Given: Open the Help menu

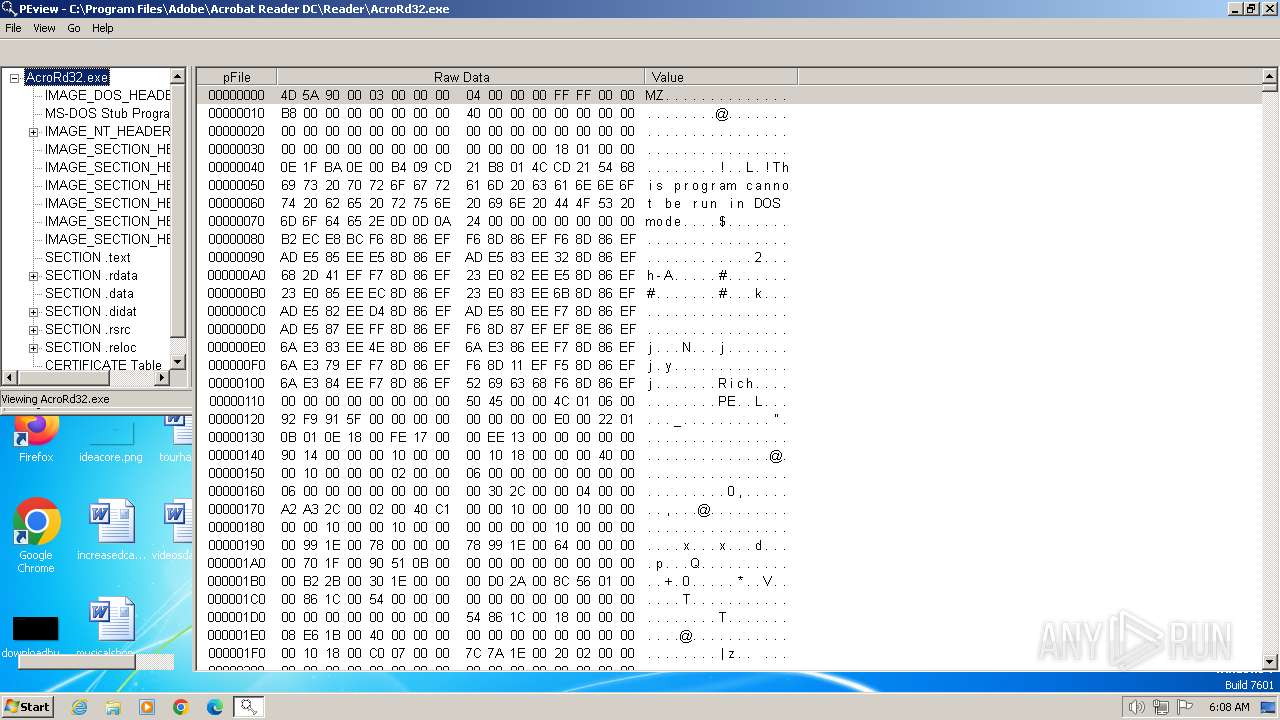Looking at the screenshot, I should (103, 28).
